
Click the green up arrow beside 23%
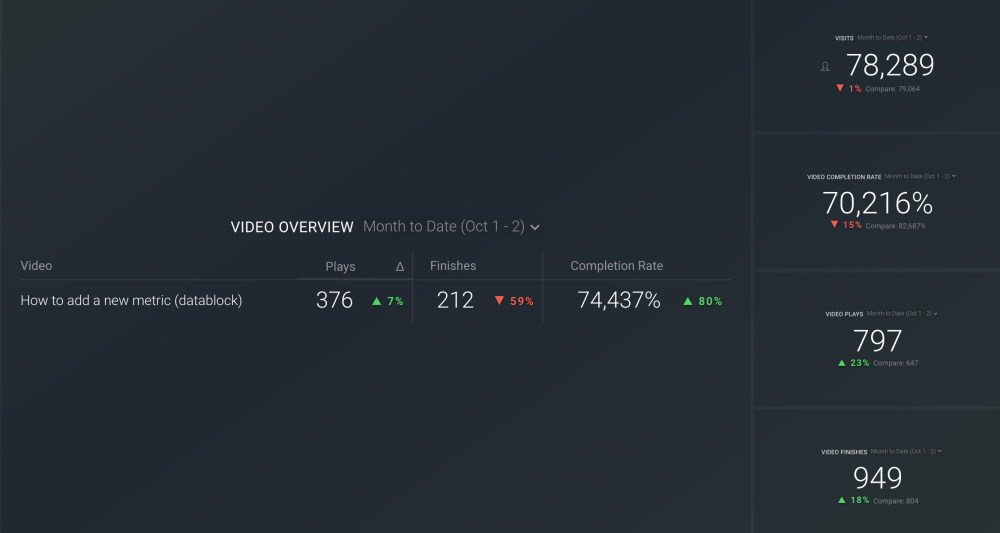pyautogui.click(x=842, y=363)
